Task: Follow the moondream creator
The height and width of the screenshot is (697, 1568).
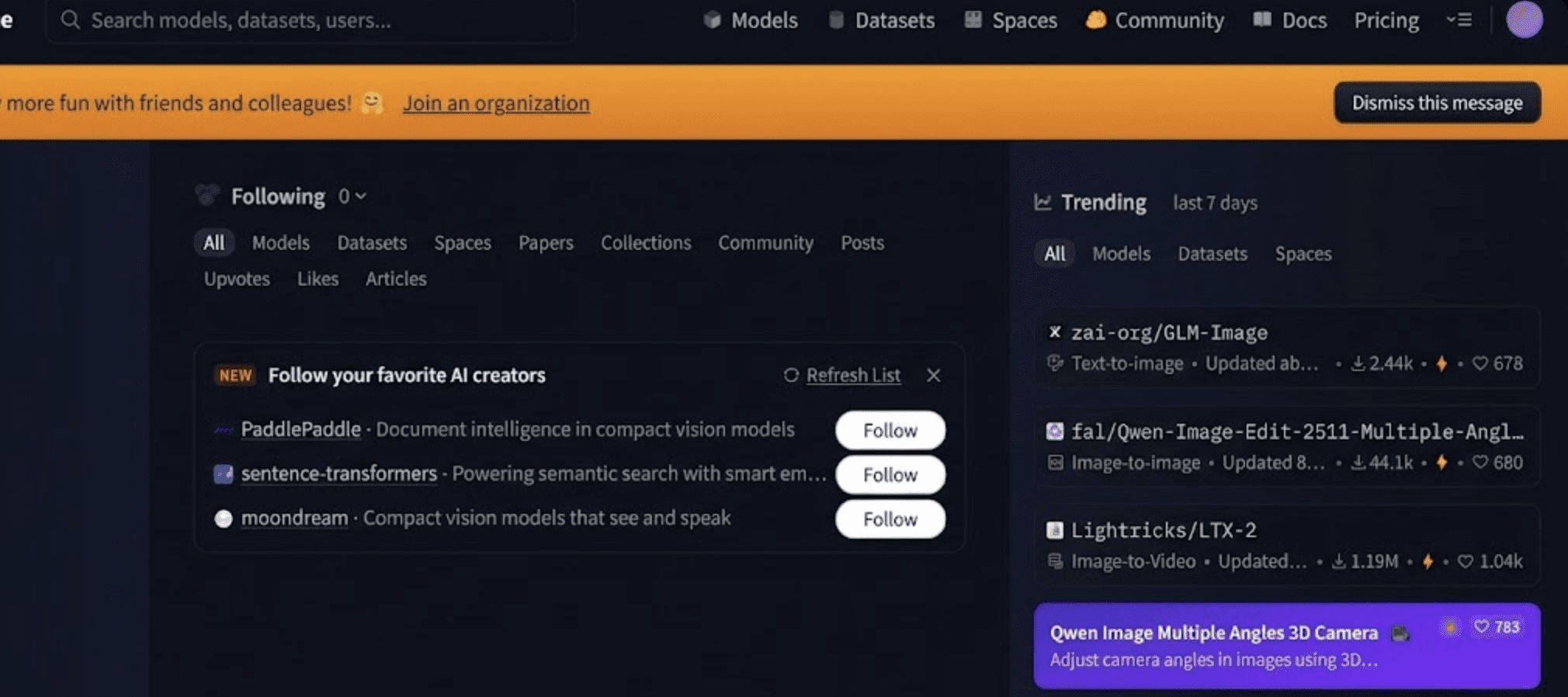Action: (x=890, y=519)
